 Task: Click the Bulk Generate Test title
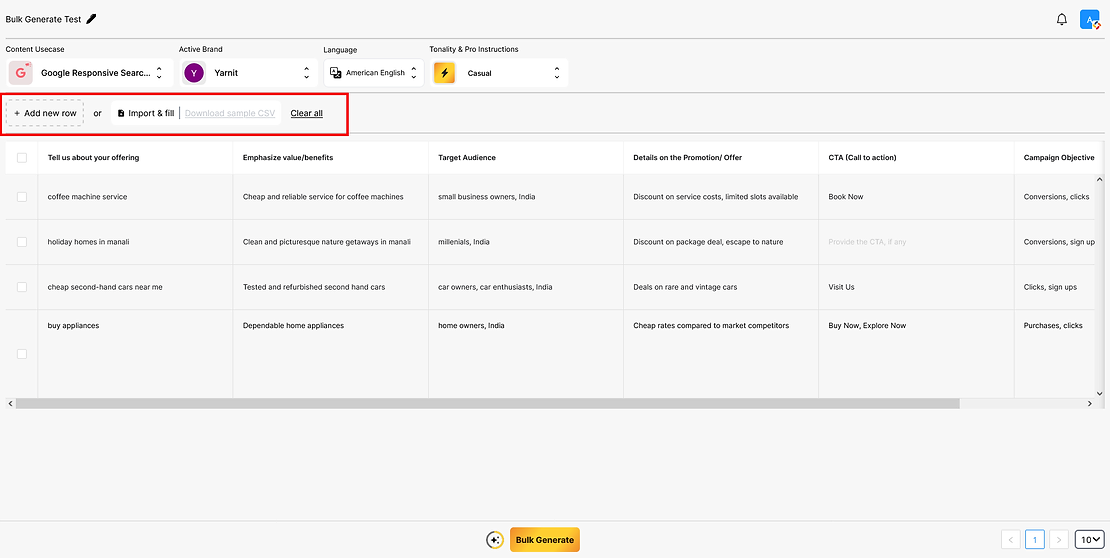click(43, 19)
